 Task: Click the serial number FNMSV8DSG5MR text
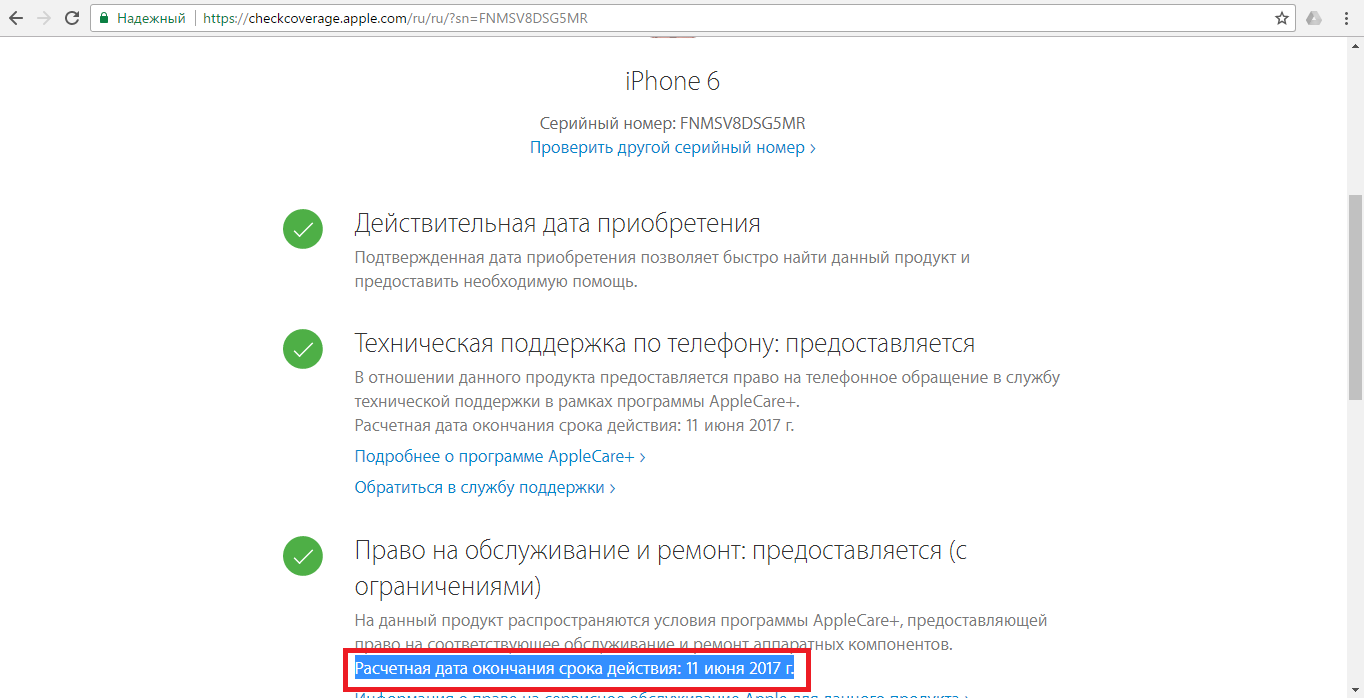click(x=743, y=123)
